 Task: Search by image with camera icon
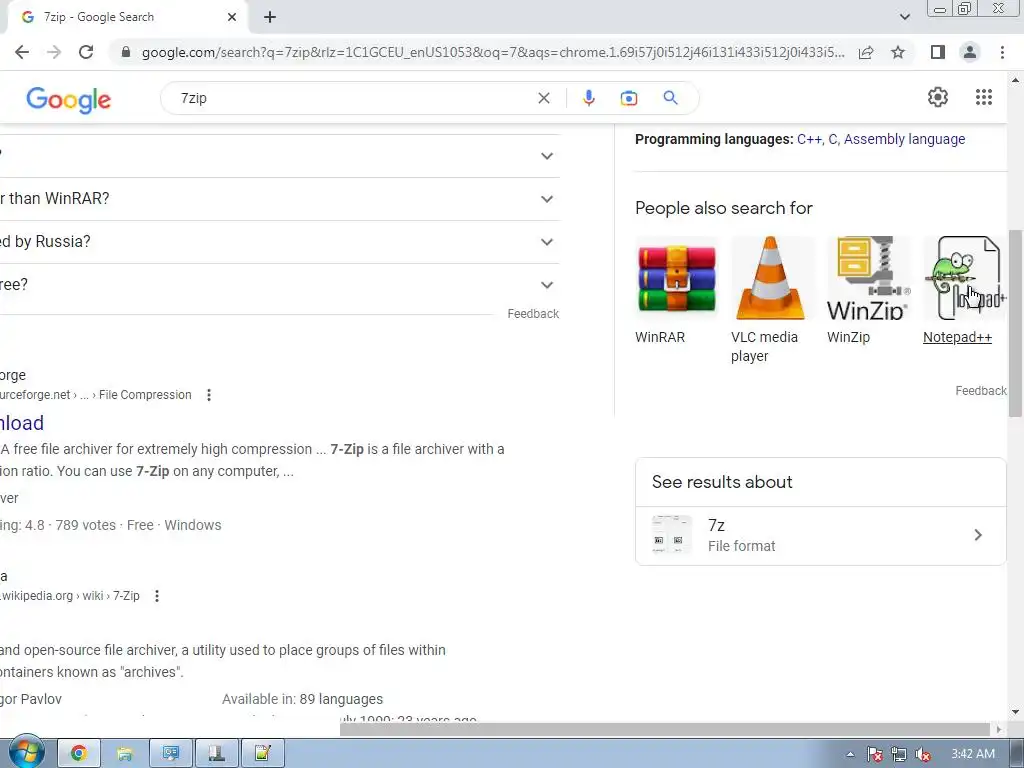628,98
